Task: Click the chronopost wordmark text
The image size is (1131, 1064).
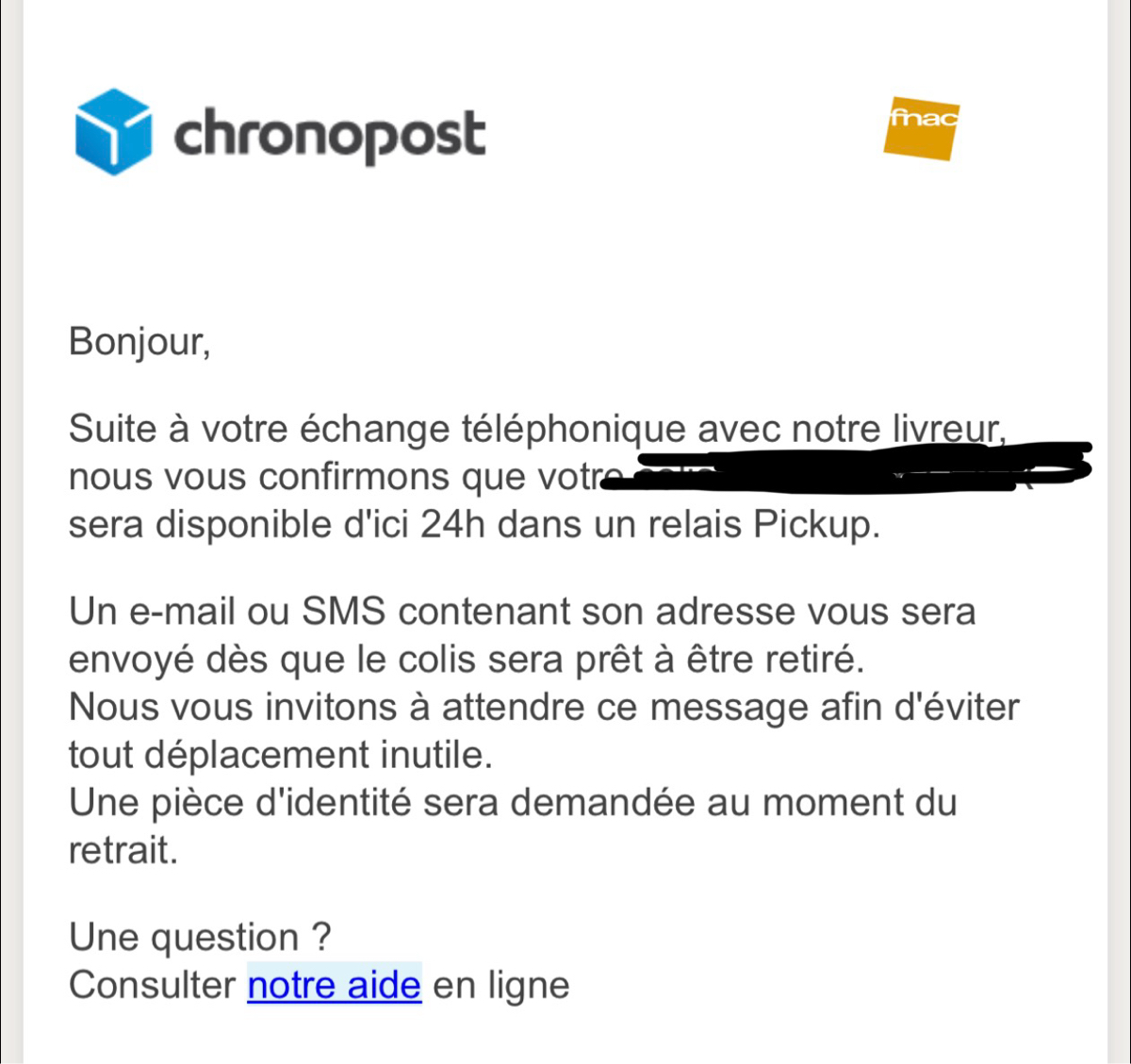Action: click(330, 134)
